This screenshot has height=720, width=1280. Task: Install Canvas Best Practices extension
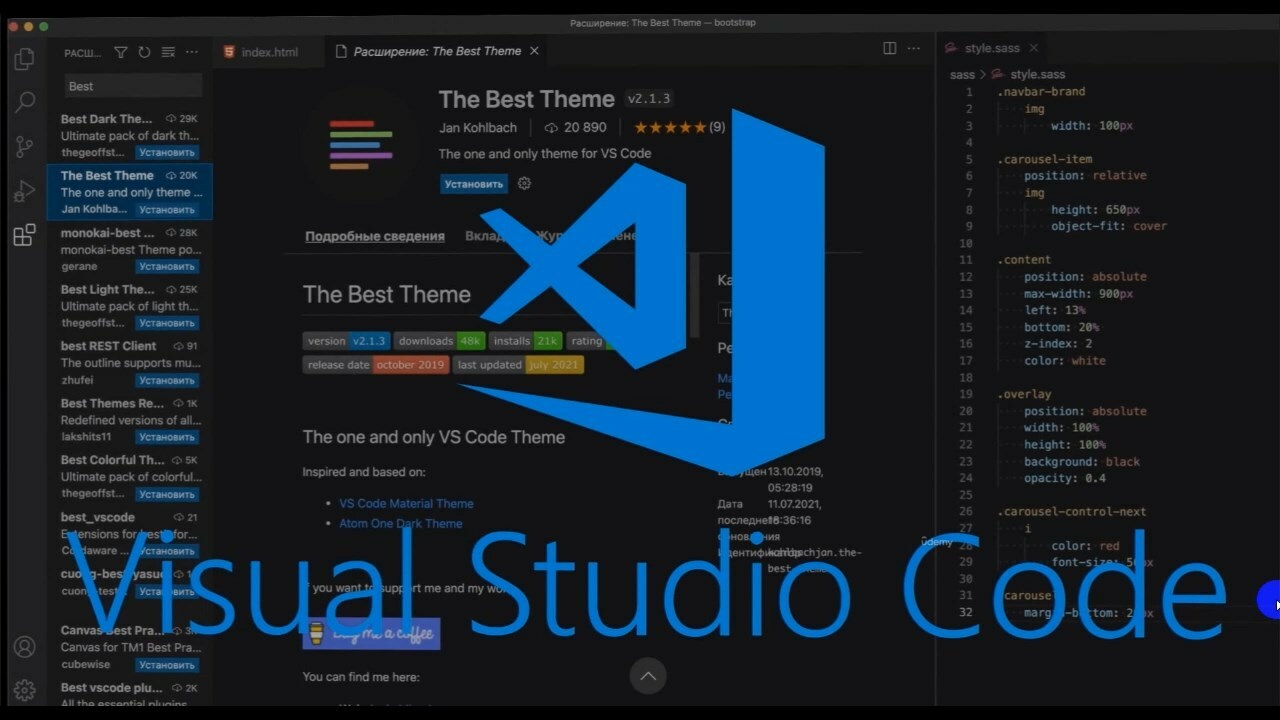point(167,665)
